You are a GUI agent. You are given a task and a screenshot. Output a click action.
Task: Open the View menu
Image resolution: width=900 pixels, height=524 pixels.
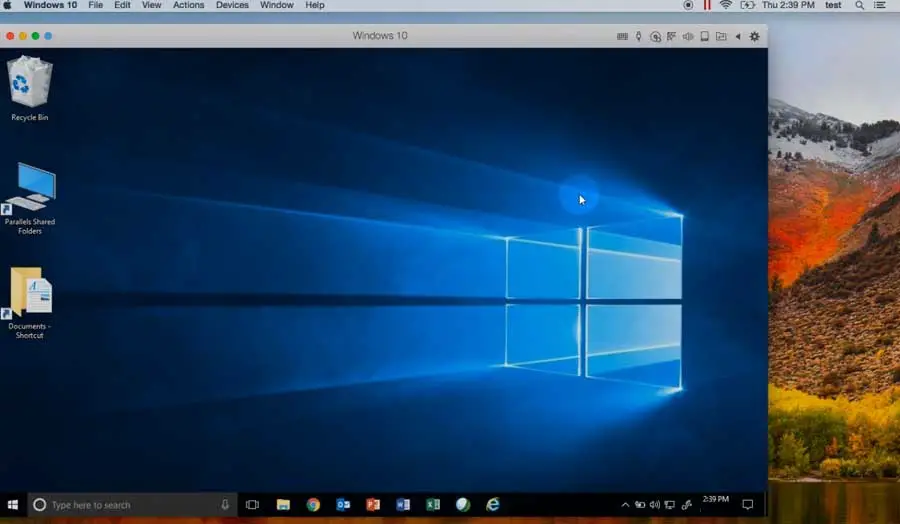[x=152, y=5]
